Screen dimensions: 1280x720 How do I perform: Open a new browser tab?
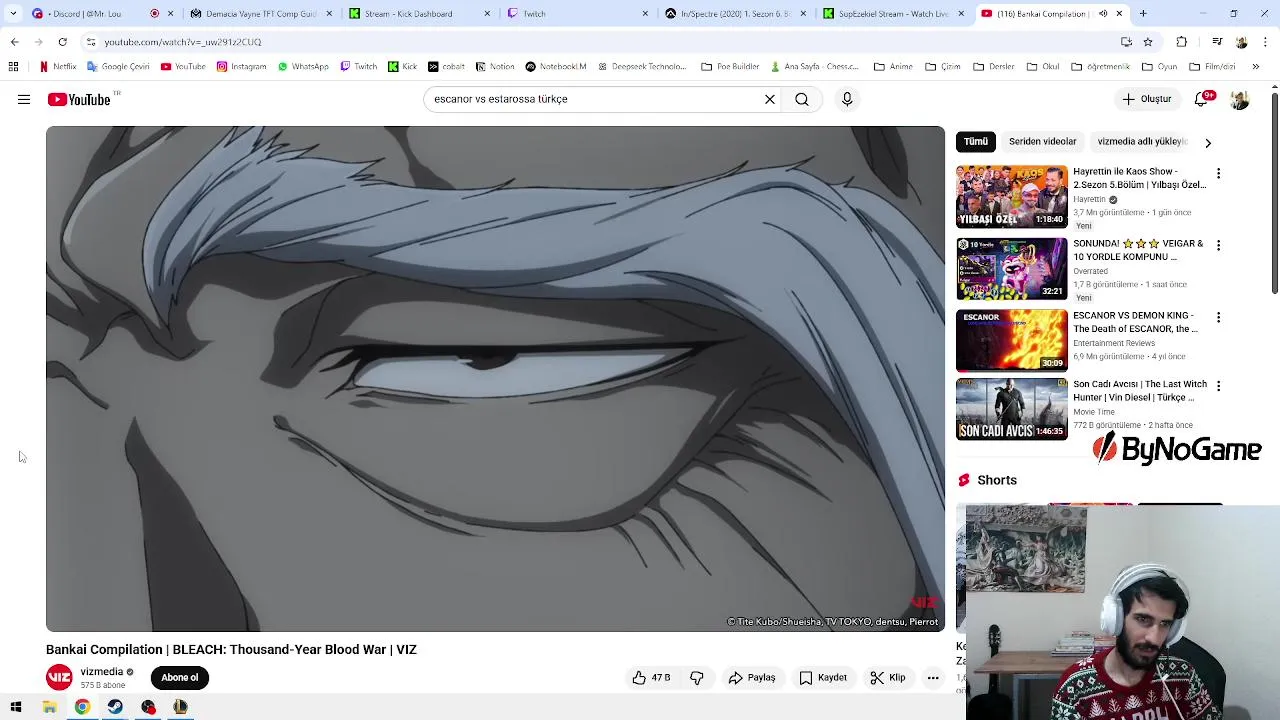click(x=1143, y=14)
